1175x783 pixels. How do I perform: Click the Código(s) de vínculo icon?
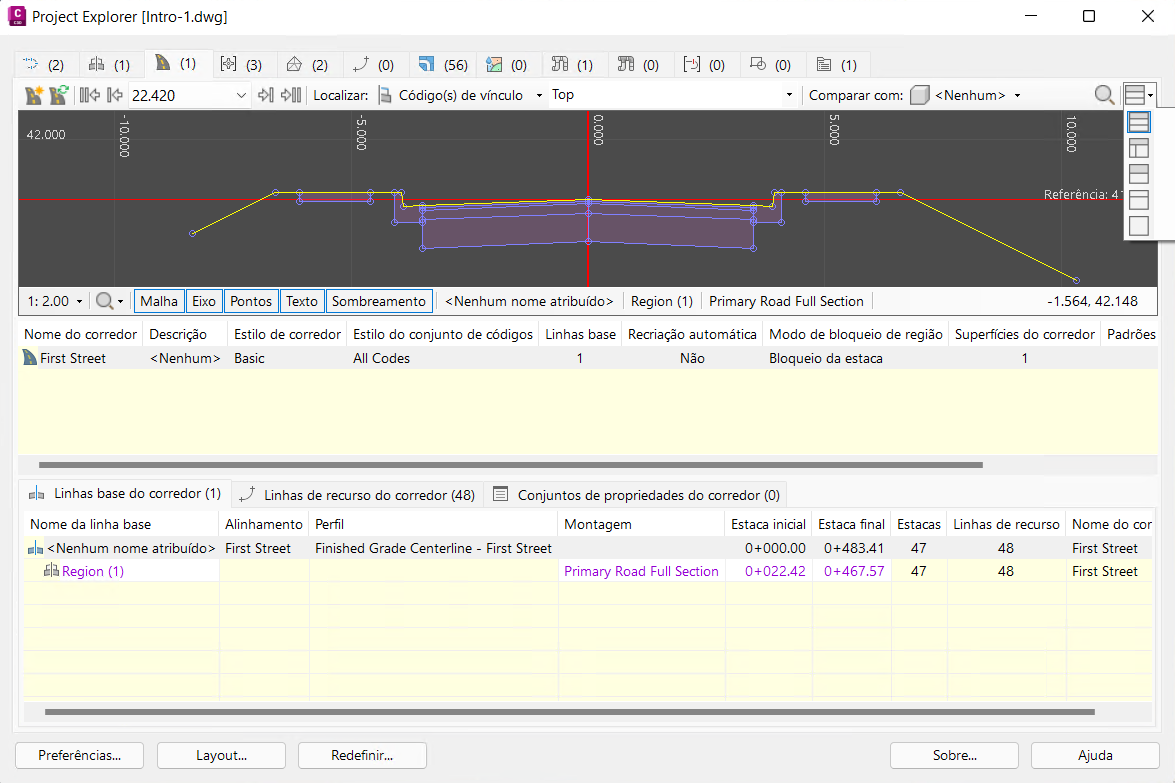click(384, 95)
